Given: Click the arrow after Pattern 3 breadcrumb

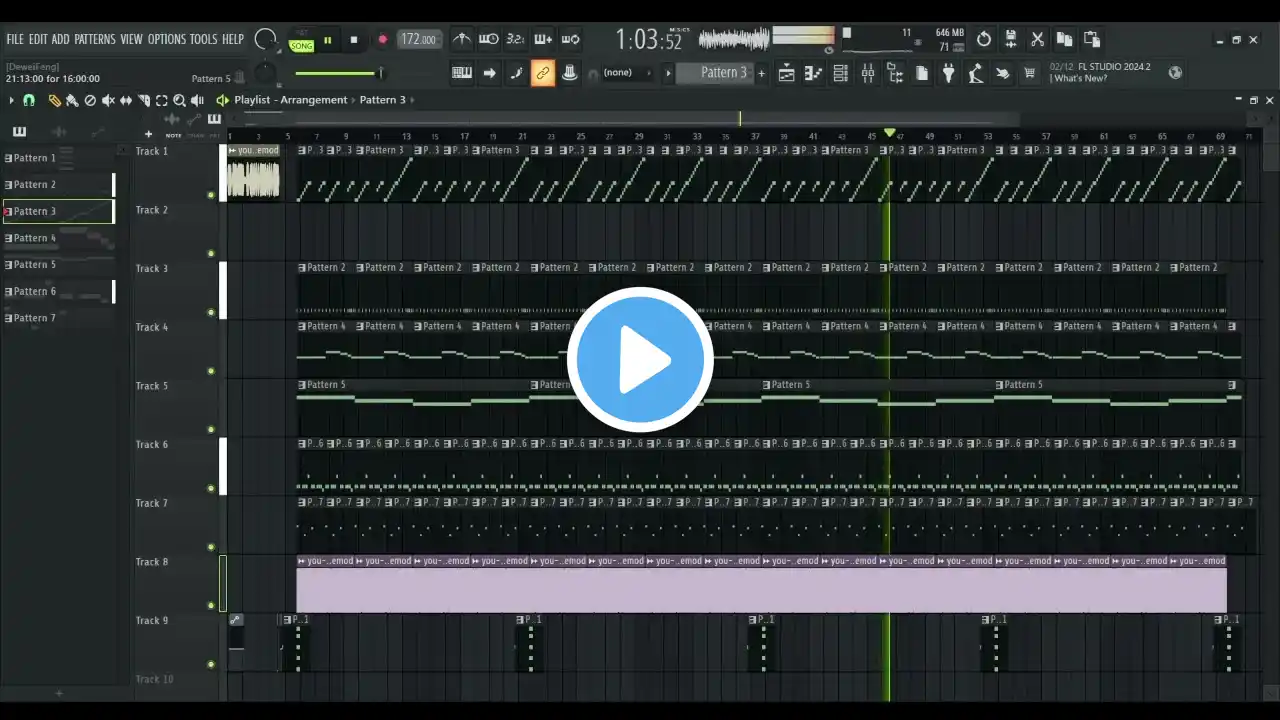Looking at the screenshot, I should point(412,100).
